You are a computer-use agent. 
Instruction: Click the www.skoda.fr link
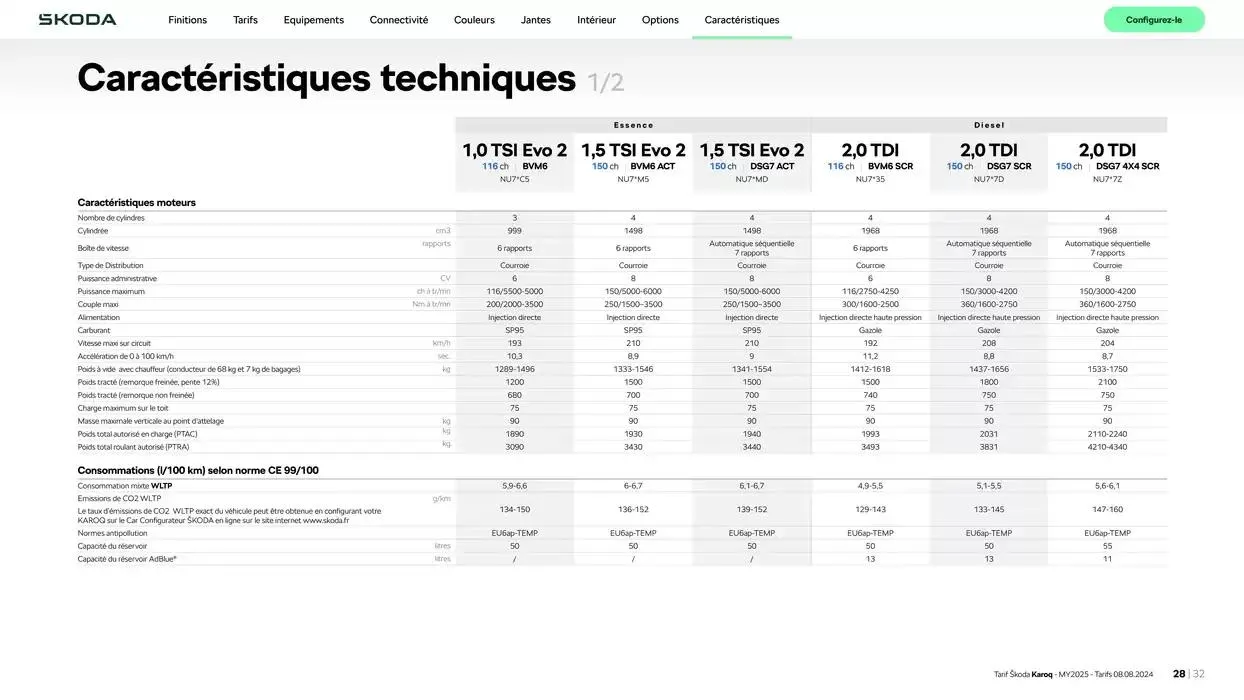click(x=330, y=518)
